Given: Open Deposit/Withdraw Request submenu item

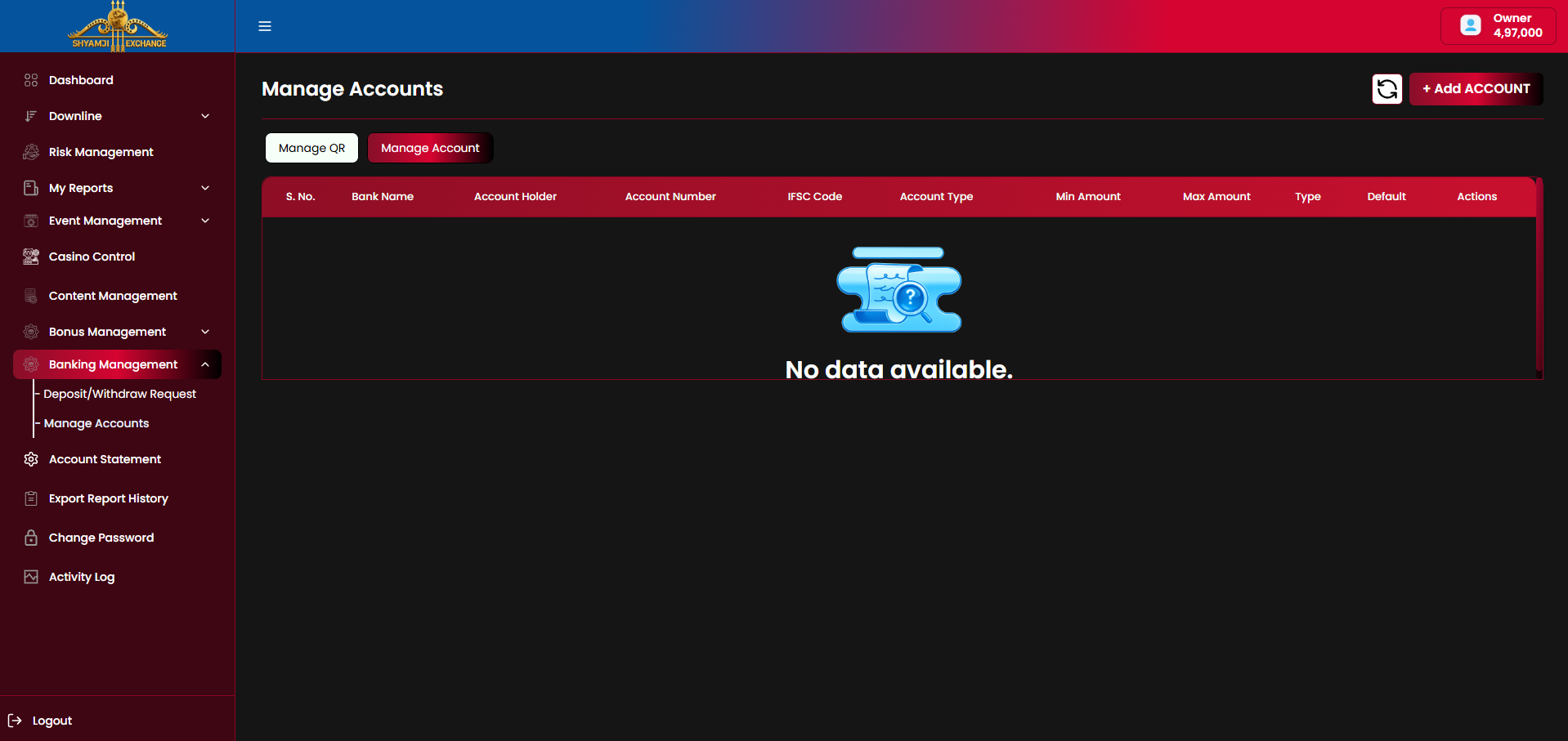Looking at the screenshot, I should tap(119, 394).
